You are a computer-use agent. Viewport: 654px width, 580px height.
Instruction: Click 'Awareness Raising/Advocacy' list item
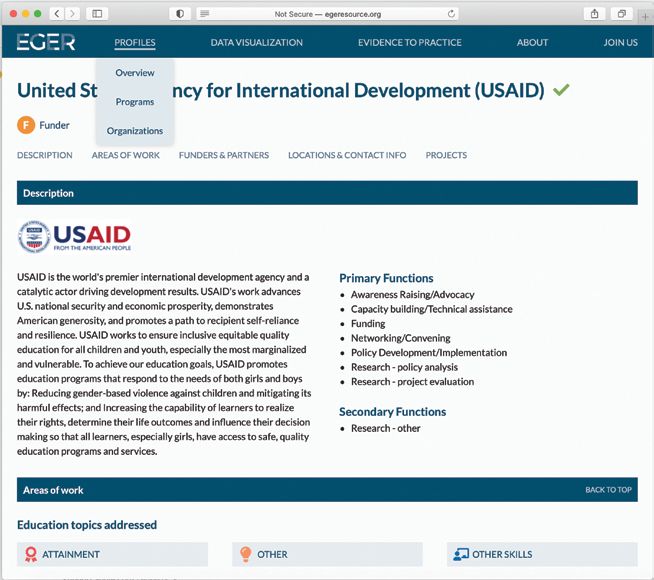(413, 294)
